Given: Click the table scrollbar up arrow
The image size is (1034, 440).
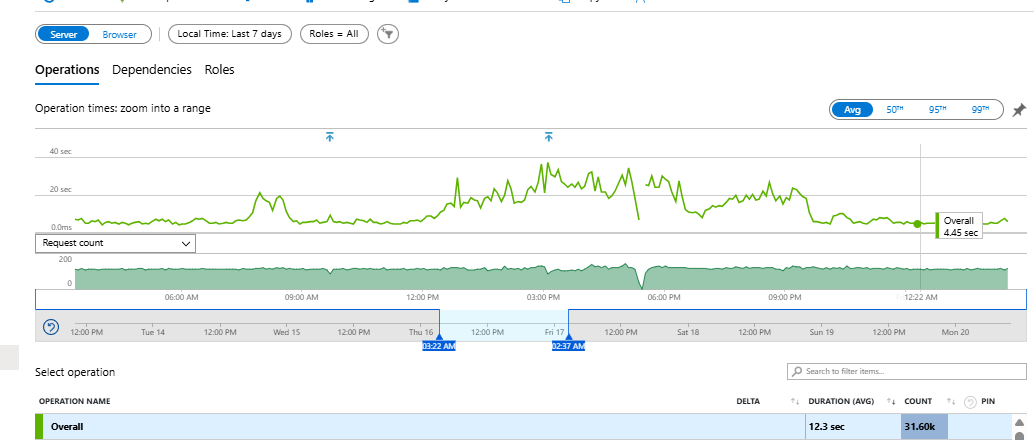Looking at the screenshot, I should pyautogui.click(x=1019, y=422).
